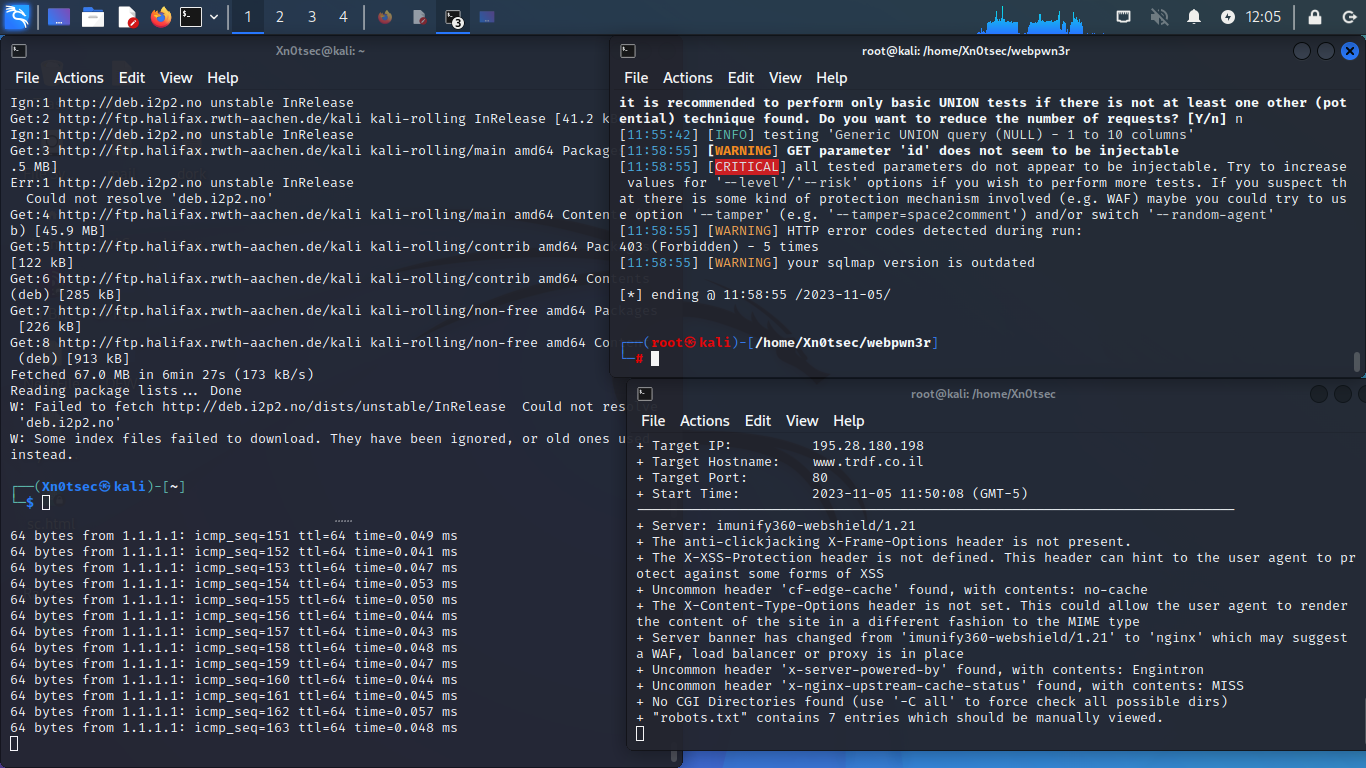Lock the screen with padlock icon
The image size is (1366, 768).
point(1315,17)
